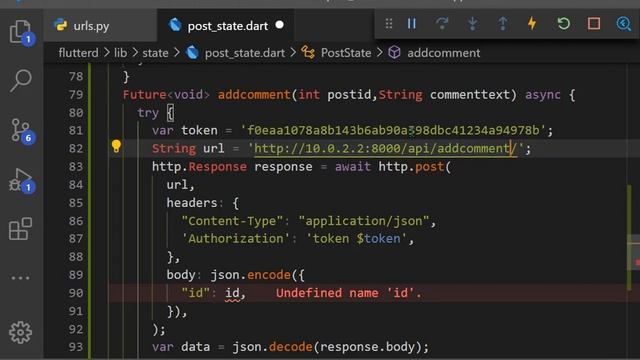The width and height of the screenshot is (640, 360).
Task: Click the "Undefined name 'id'." error message
Action: pyautogui.click(x=349, y=293)
